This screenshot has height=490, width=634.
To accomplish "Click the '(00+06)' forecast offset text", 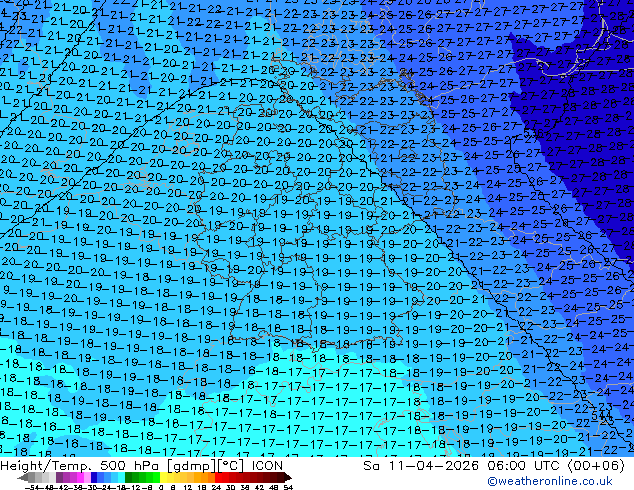I will click(x=596, y=466).
